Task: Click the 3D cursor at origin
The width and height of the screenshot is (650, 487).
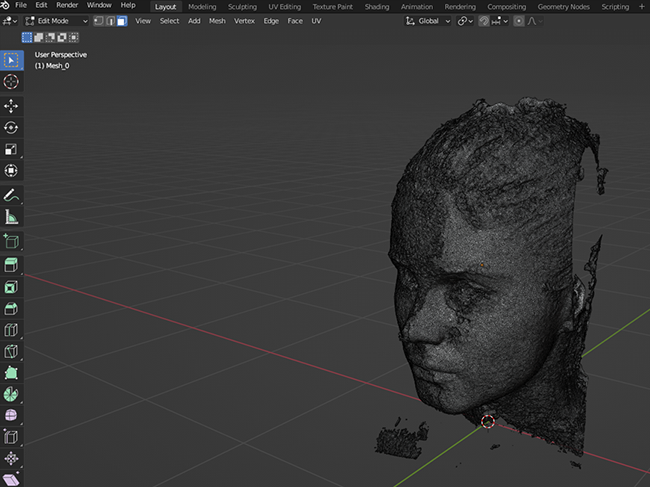Action: (x=488, y=421)
